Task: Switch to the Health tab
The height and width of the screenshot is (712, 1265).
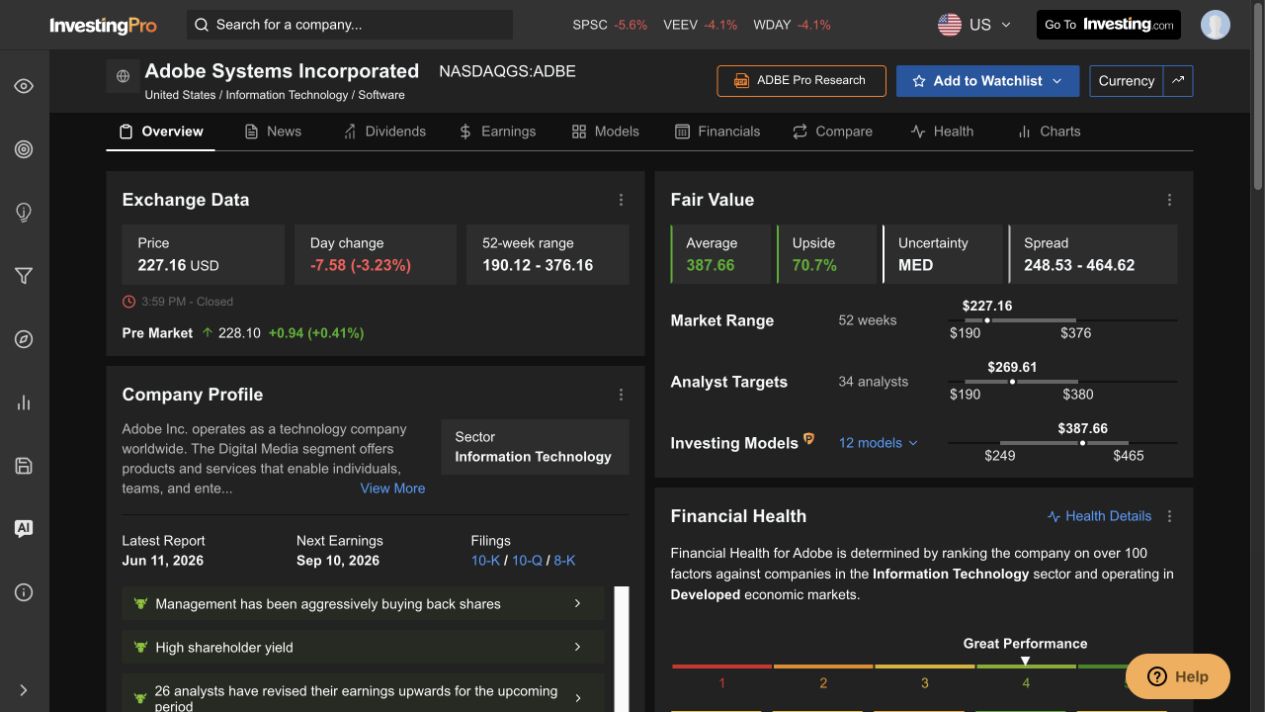Action: coord(942,131)
